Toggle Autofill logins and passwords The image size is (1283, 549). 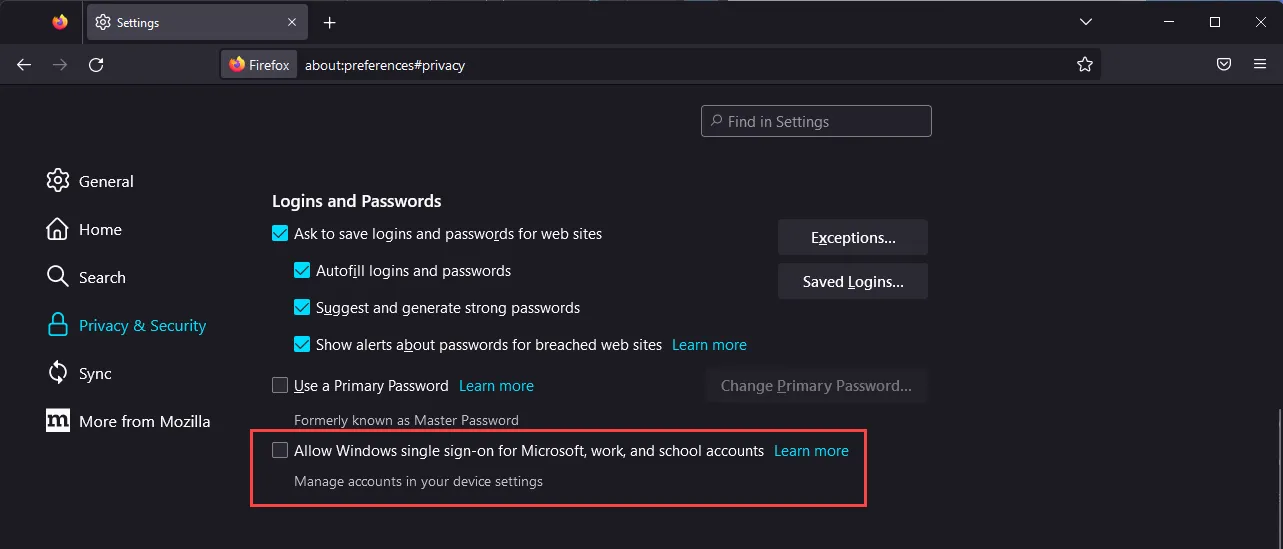302,271
